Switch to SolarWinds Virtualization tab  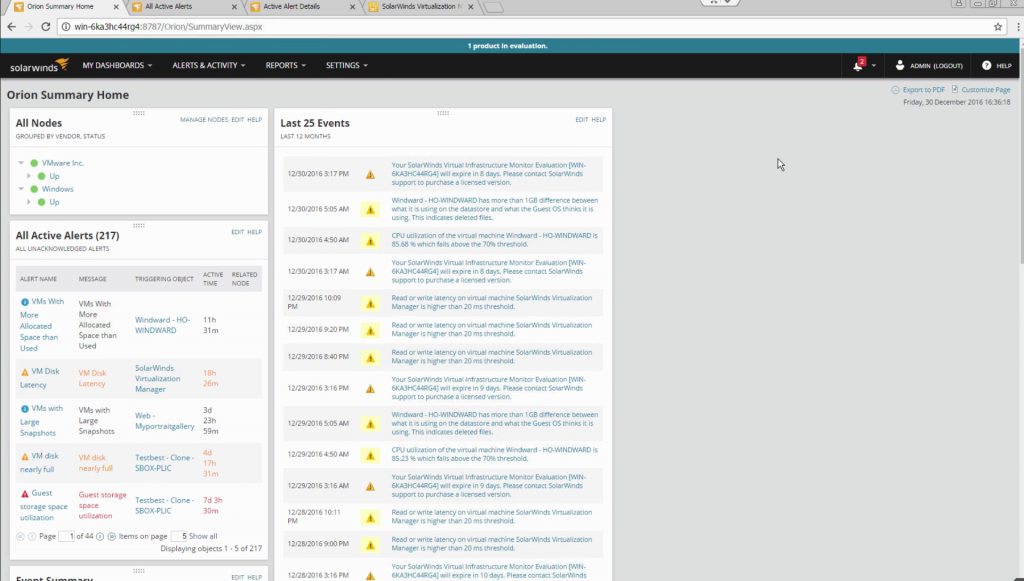(421, 7)
